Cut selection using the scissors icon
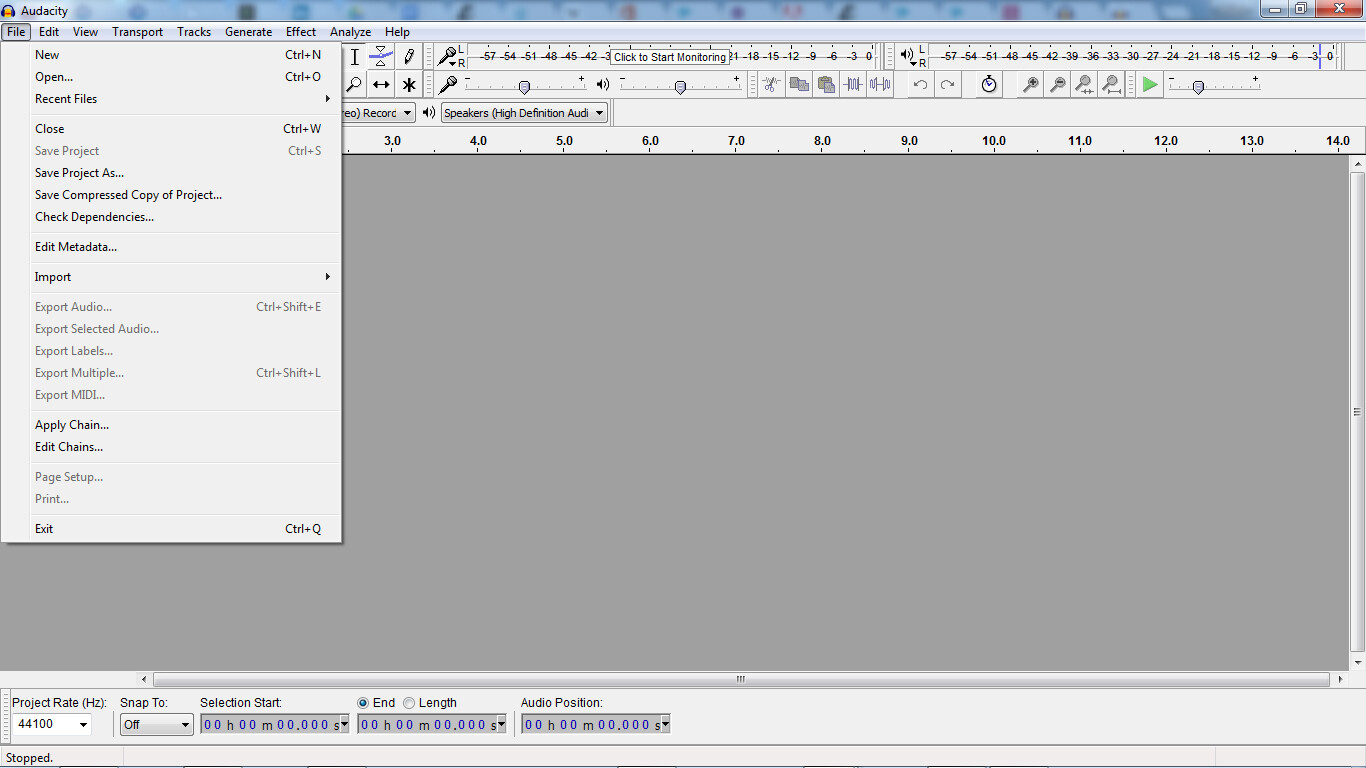Screen dimensions: 1366x768 [x=771, y=85]
